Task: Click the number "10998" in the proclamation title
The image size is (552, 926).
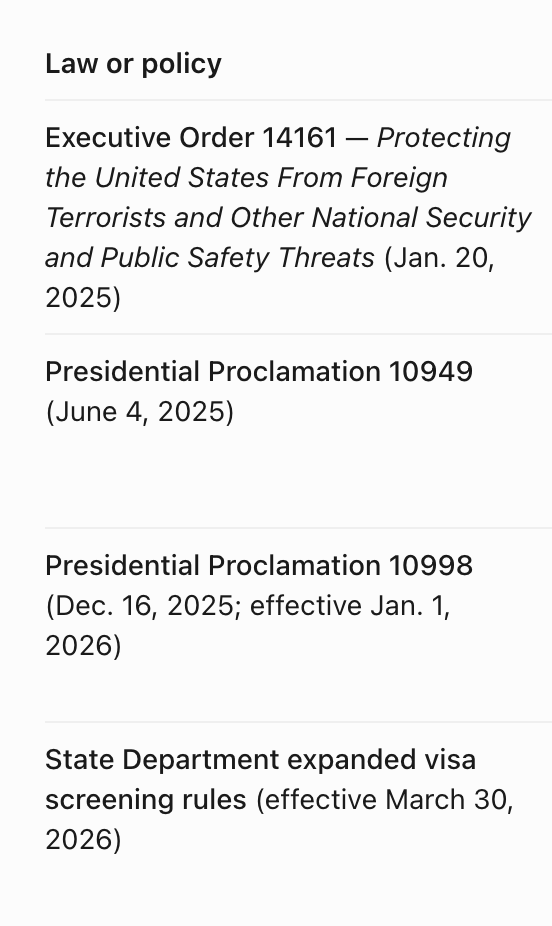Action: tap(430, 566)
